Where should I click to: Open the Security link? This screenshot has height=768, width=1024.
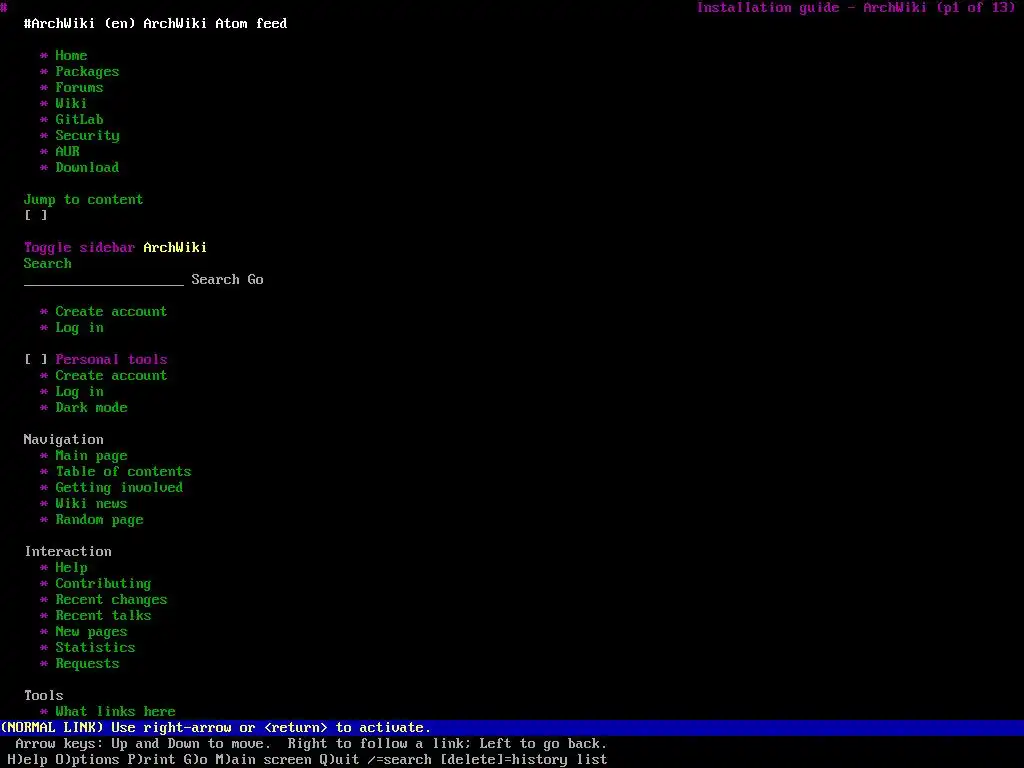(x=87, y=136)
